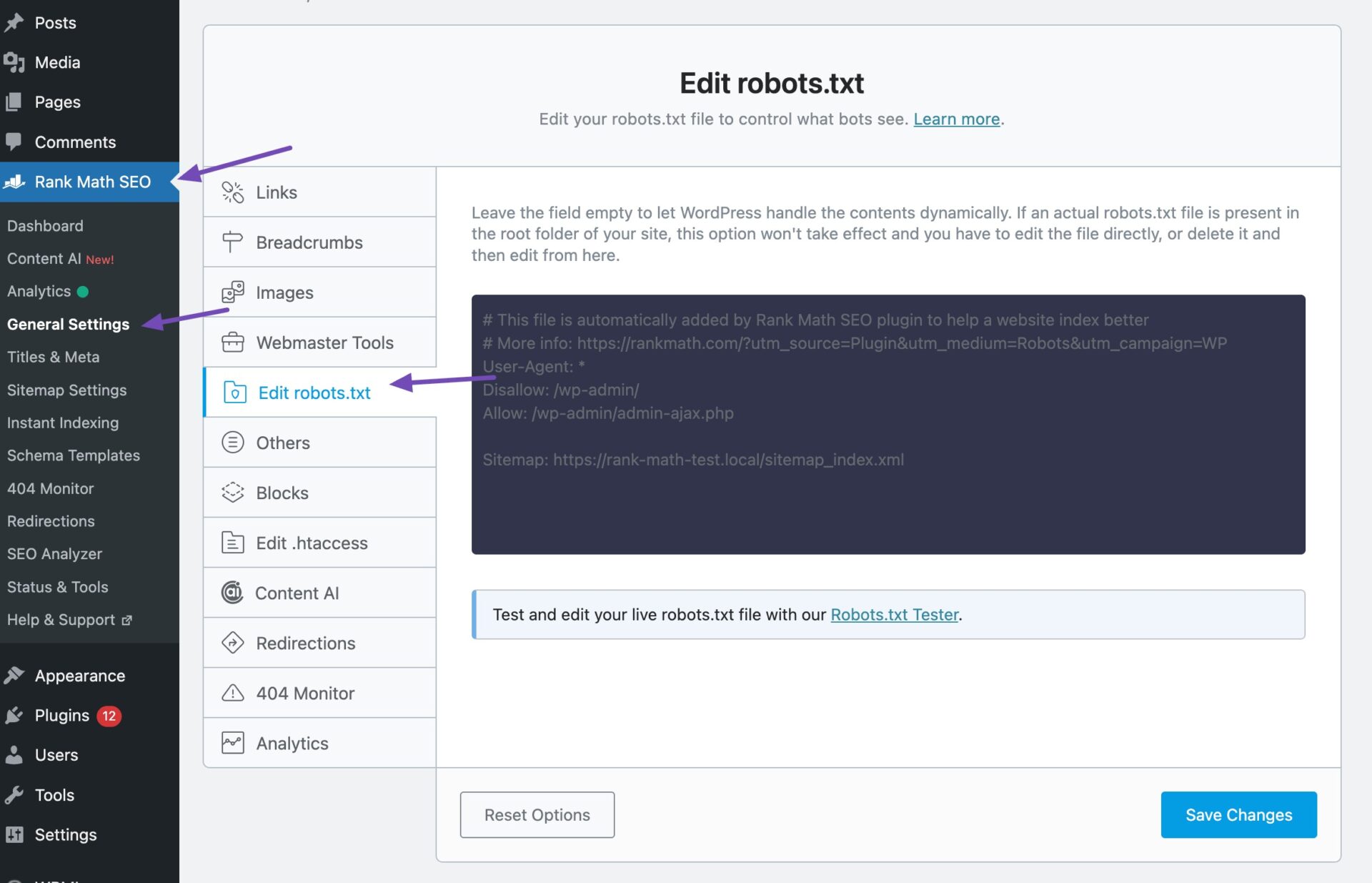Select the Links settings tab icon
Viewport: 1372px width, 883px height.
pos(232,192)
